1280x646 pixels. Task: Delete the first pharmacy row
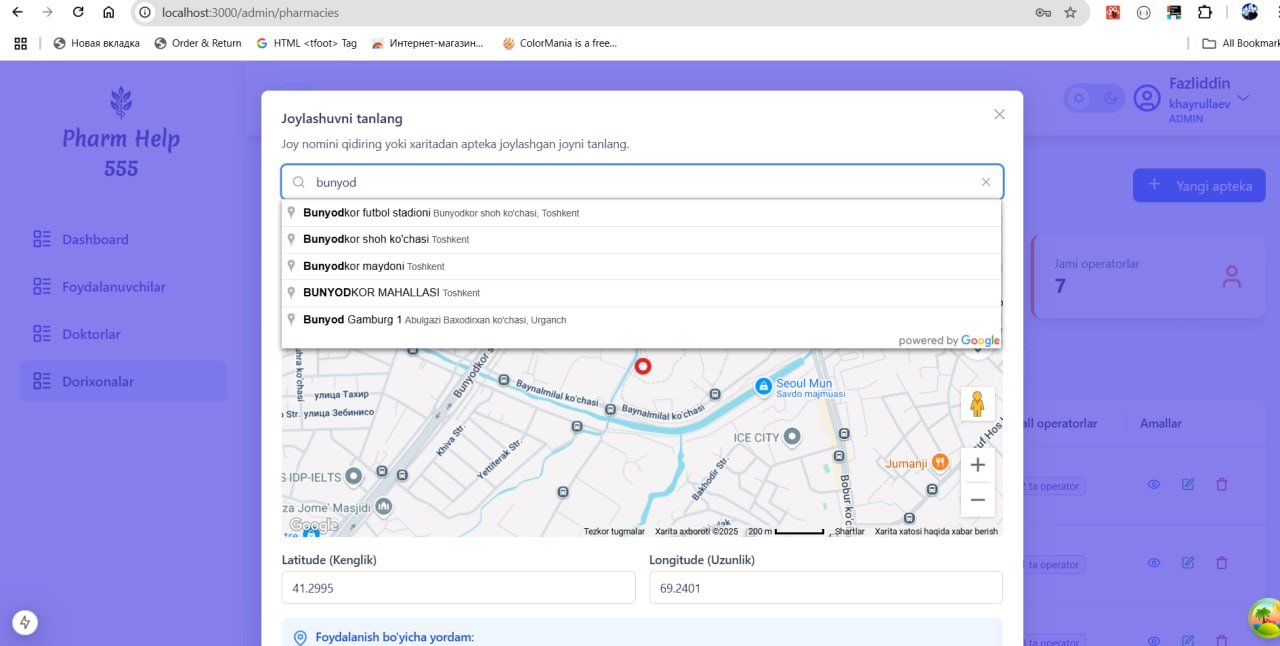pyautogui.click(x=1221, y=484)
